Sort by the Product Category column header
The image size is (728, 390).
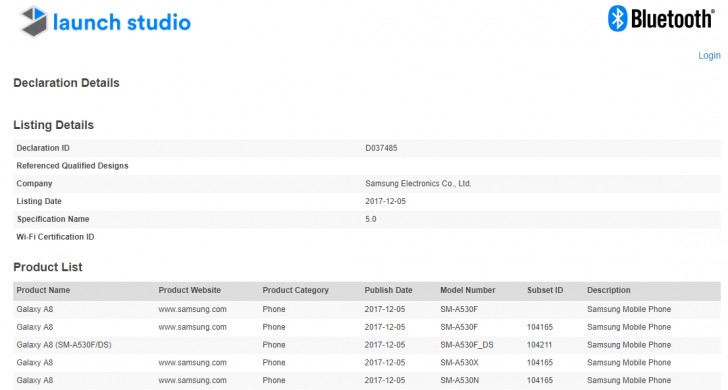295,290
